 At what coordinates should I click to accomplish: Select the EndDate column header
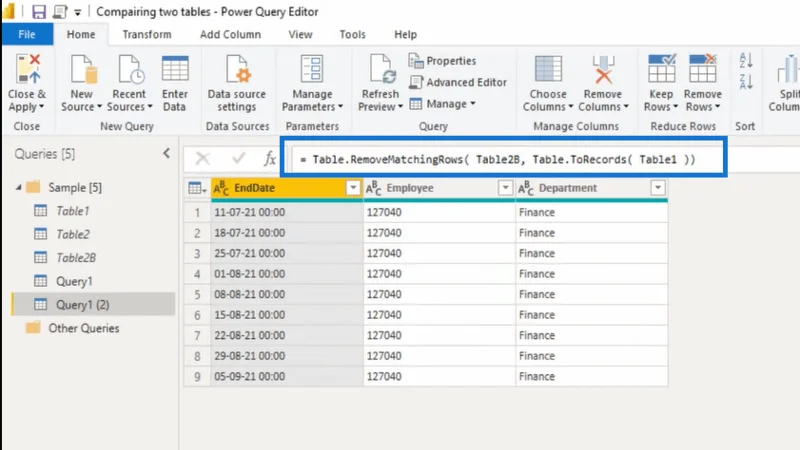click(x=287, y=188)
